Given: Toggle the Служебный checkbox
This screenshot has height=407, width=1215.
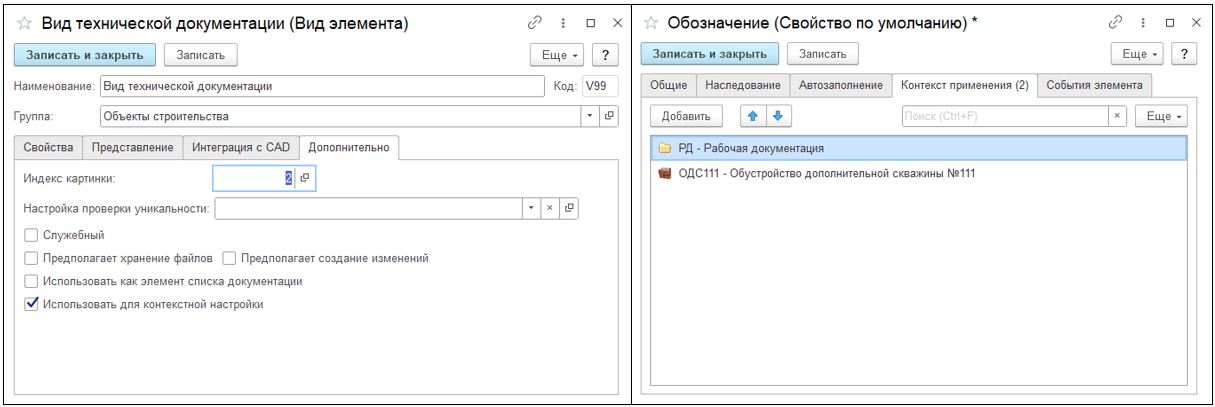Looking at the screenshot, I should [32, 234].
